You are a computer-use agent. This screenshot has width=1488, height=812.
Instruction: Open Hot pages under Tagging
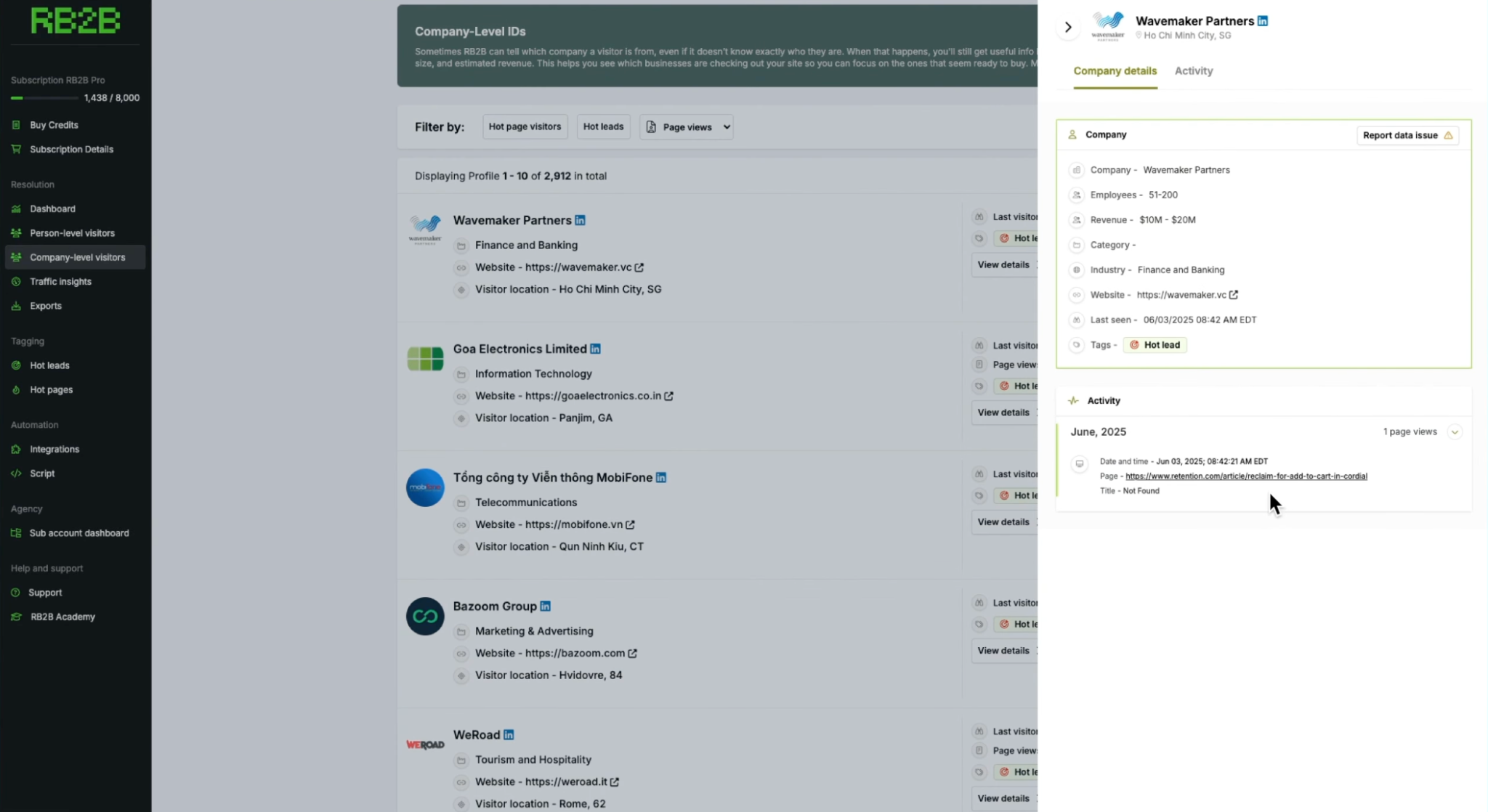point(51,390)
